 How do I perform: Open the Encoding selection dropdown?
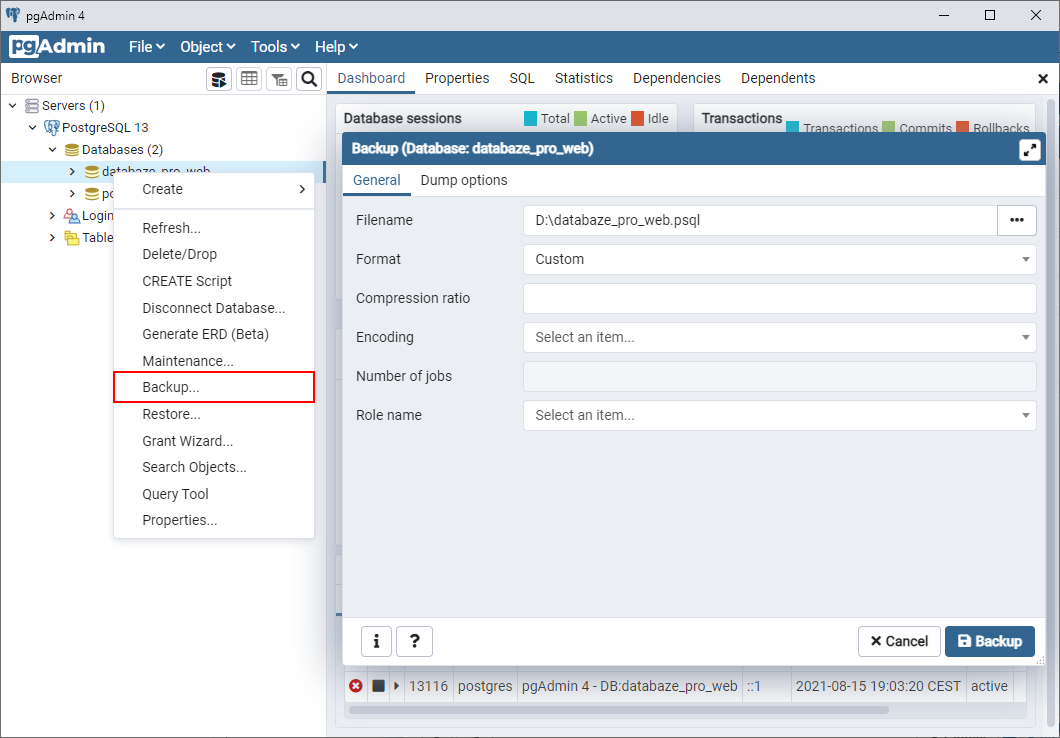click(1024, 337)
